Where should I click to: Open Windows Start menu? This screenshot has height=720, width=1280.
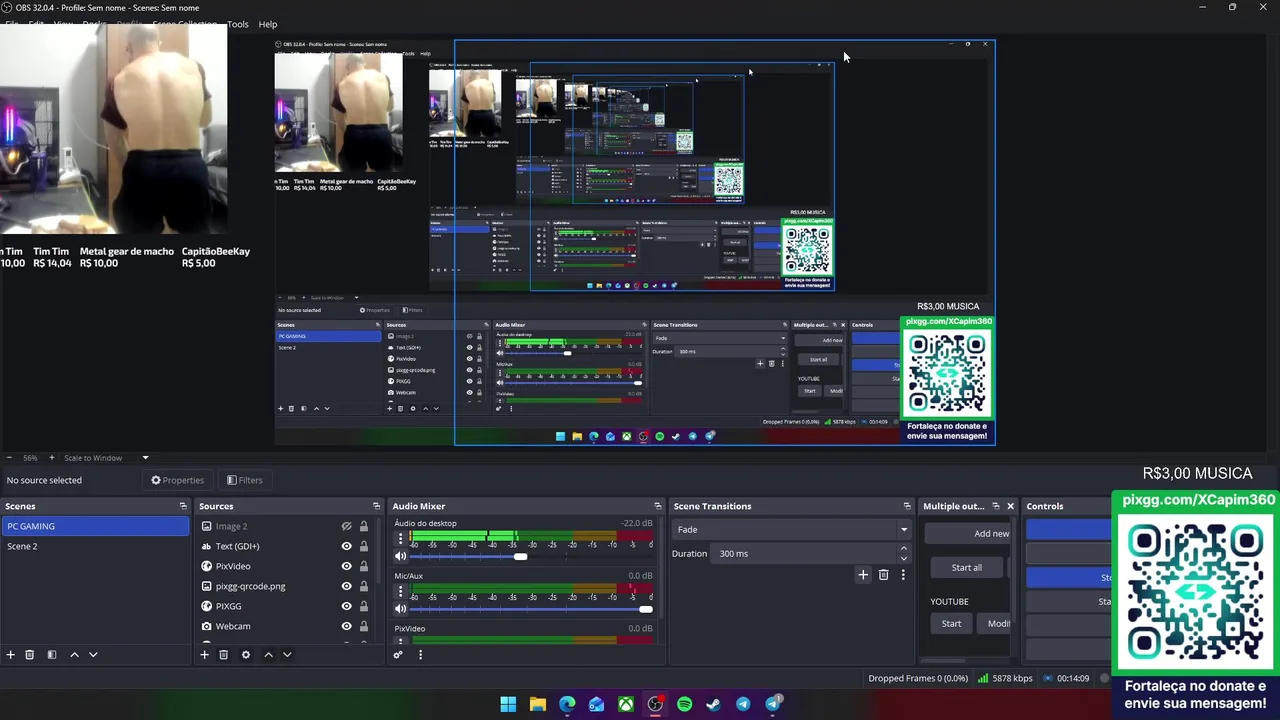pyautogui.click(x=508, y=704)
